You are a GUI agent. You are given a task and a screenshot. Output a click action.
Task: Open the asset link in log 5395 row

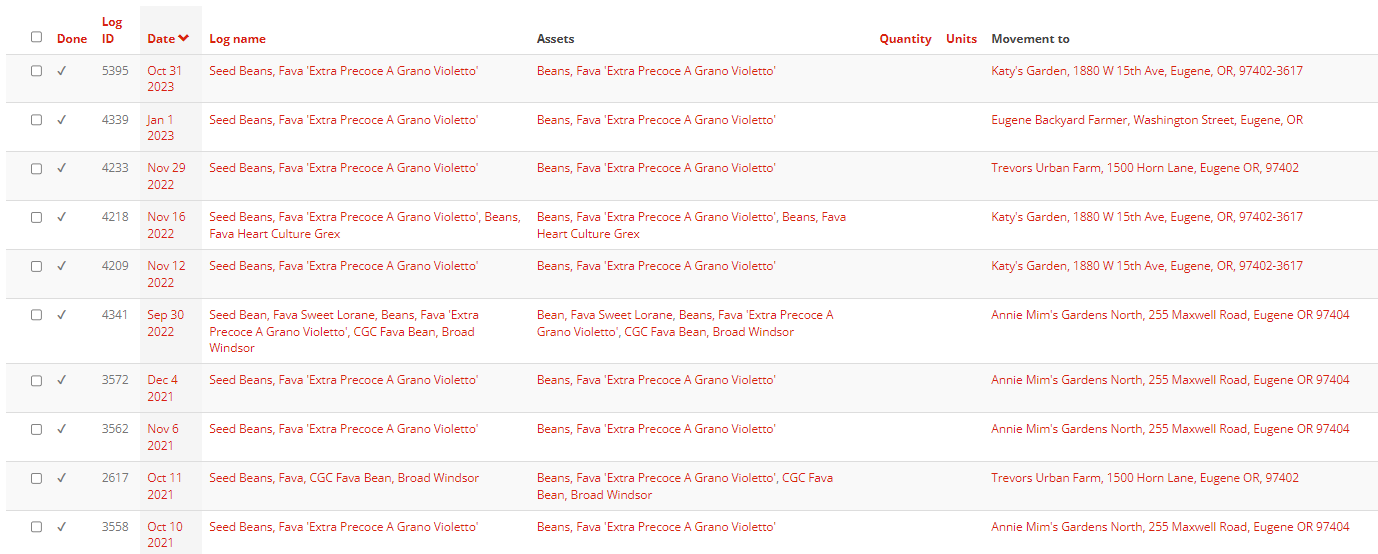click(656, 71)
